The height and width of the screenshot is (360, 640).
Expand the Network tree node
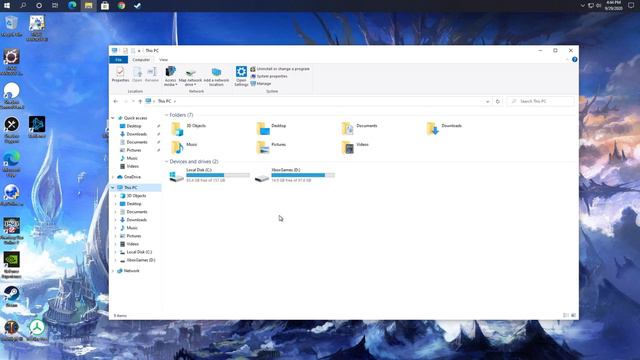(113, 271)
